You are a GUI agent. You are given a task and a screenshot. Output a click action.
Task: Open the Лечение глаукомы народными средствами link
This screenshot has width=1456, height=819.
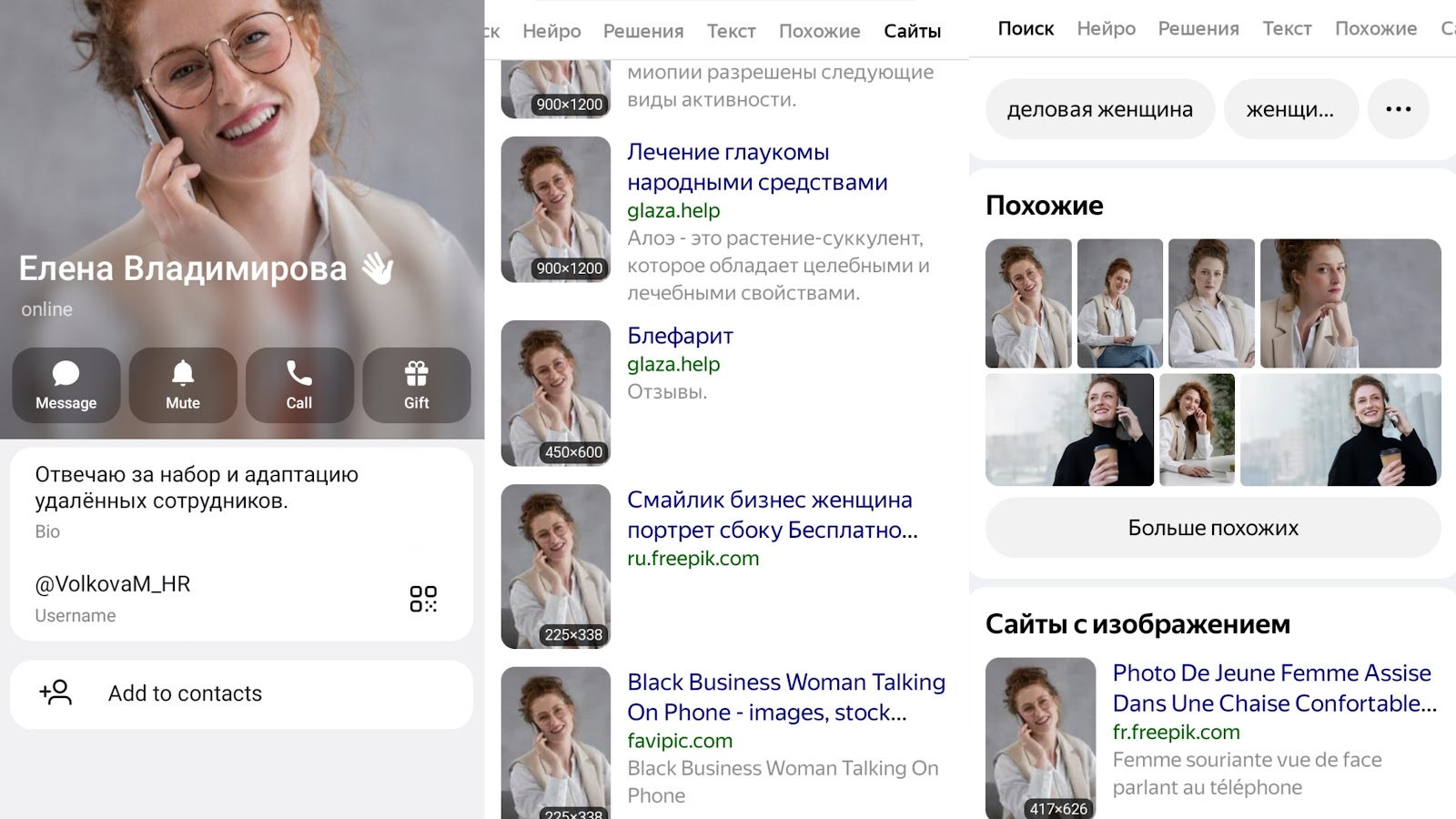point(757,167)
